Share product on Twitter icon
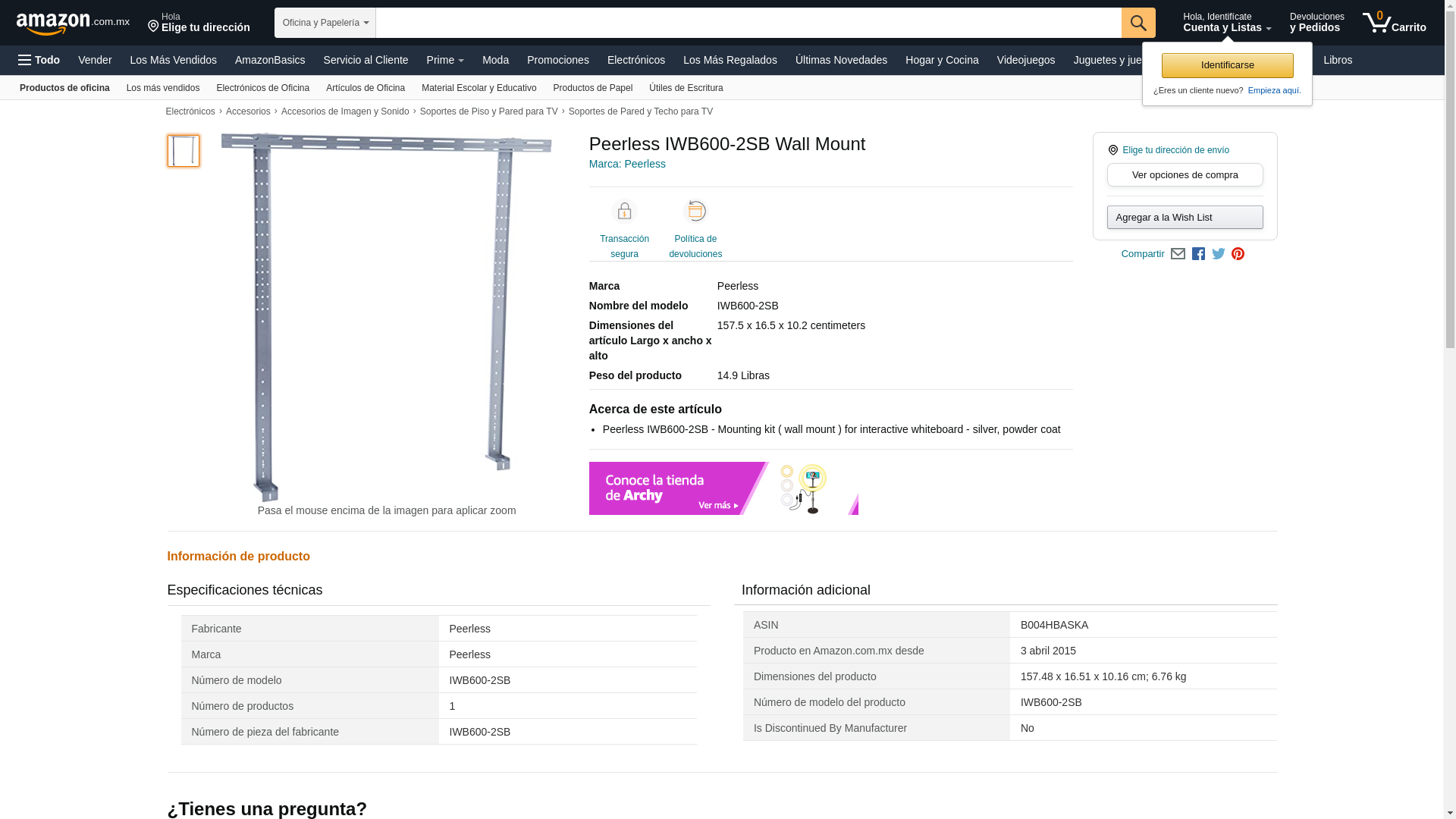The height and width of the screenshot is (819, 1456). point(1218,254)
